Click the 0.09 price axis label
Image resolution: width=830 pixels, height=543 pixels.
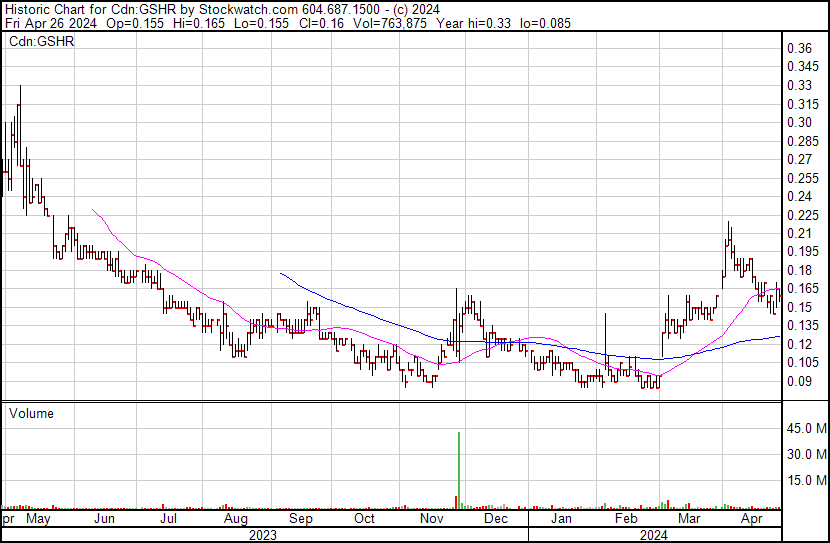point(799,381)
